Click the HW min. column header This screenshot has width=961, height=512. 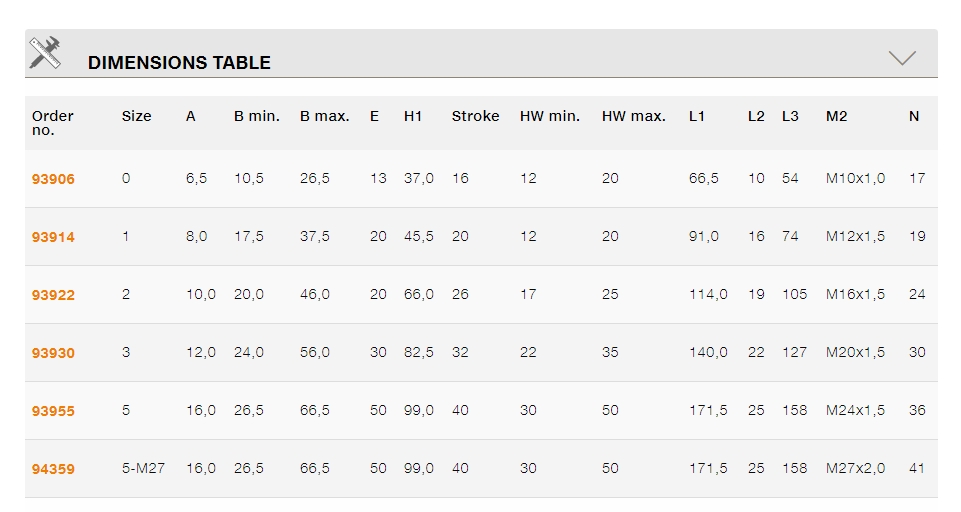[x=550, y=116]
